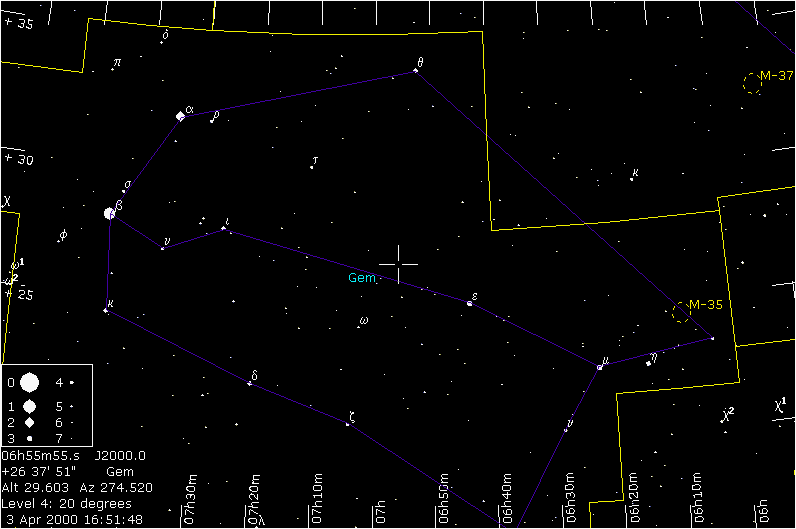Select the epsilon star in Gemini
This screenshot has width=796, height=529.
[x=470, y=302]
